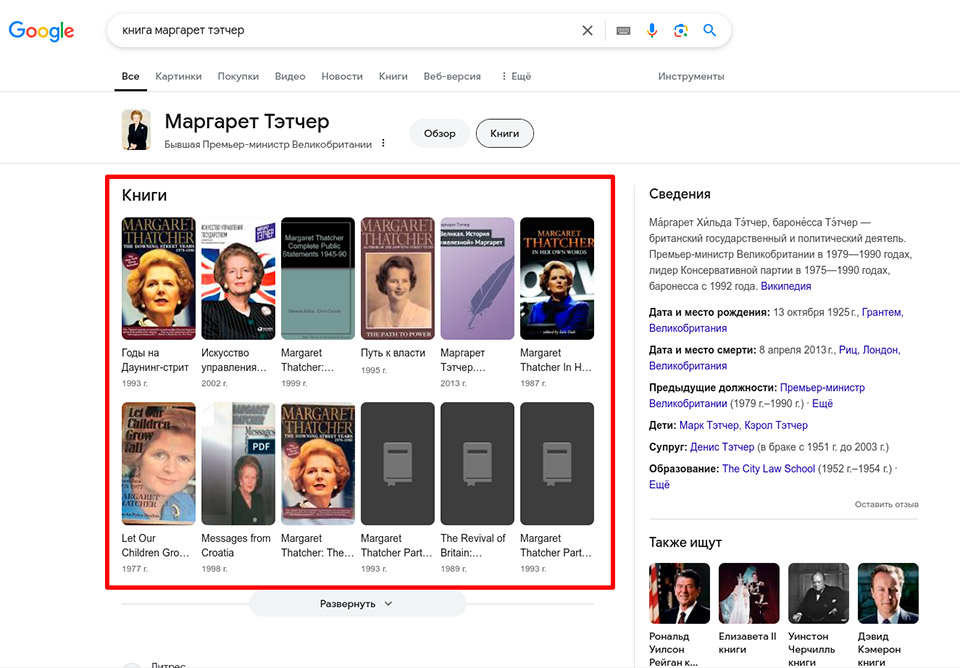The image size is (960, 668).
Task: Click the title text Путь к власти
Action: coord(392,353)
